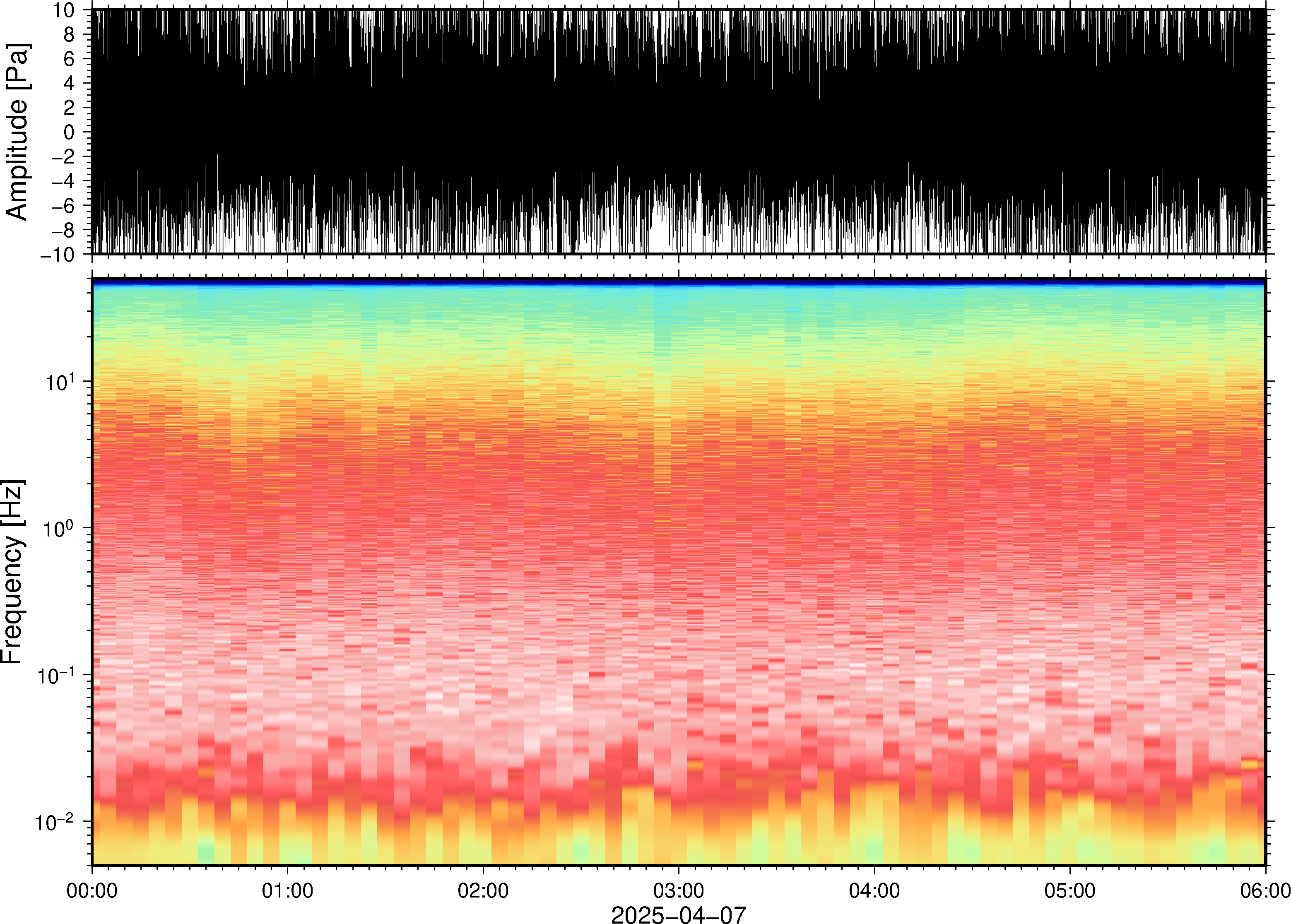Click the '02:00' time tick label
Image resolution: width=1291 pixels, height=924 pixels.
point(483,890)
